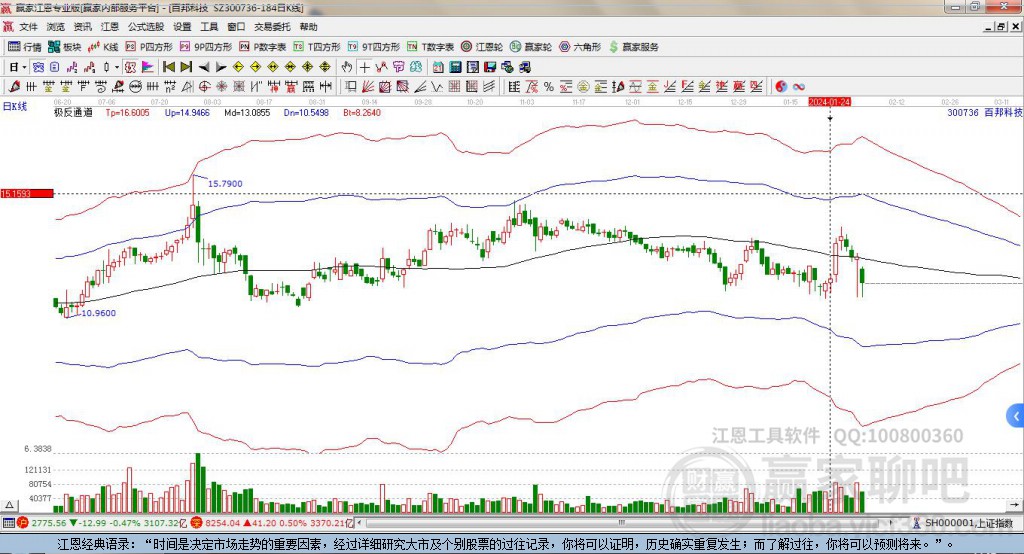
Task: Open the 9P四方形 tool
Action: point(206,47)
